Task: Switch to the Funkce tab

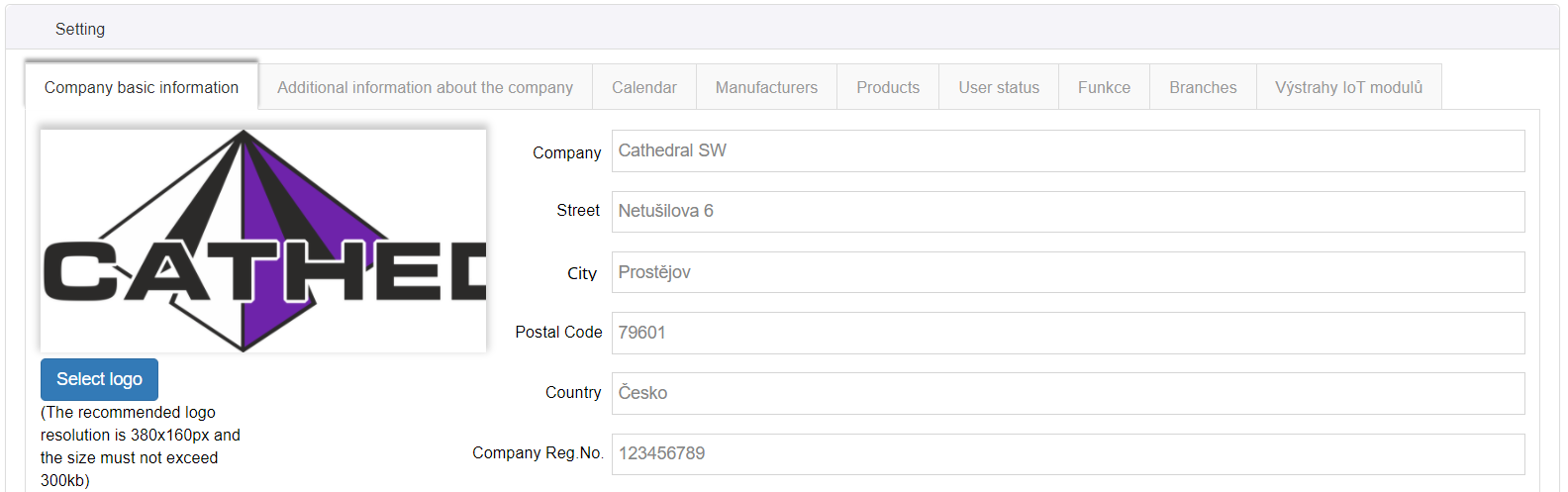Action: [1105, 87]
